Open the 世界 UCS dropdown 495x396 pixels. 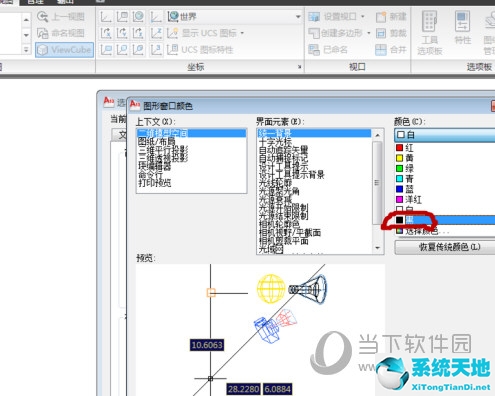click(234, 17)
